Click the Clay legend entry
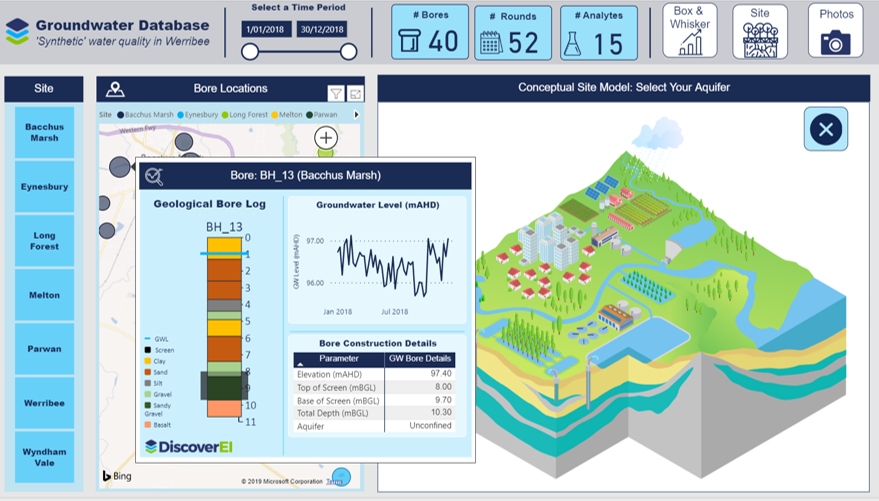879x501 pixels. coord(155,361)
